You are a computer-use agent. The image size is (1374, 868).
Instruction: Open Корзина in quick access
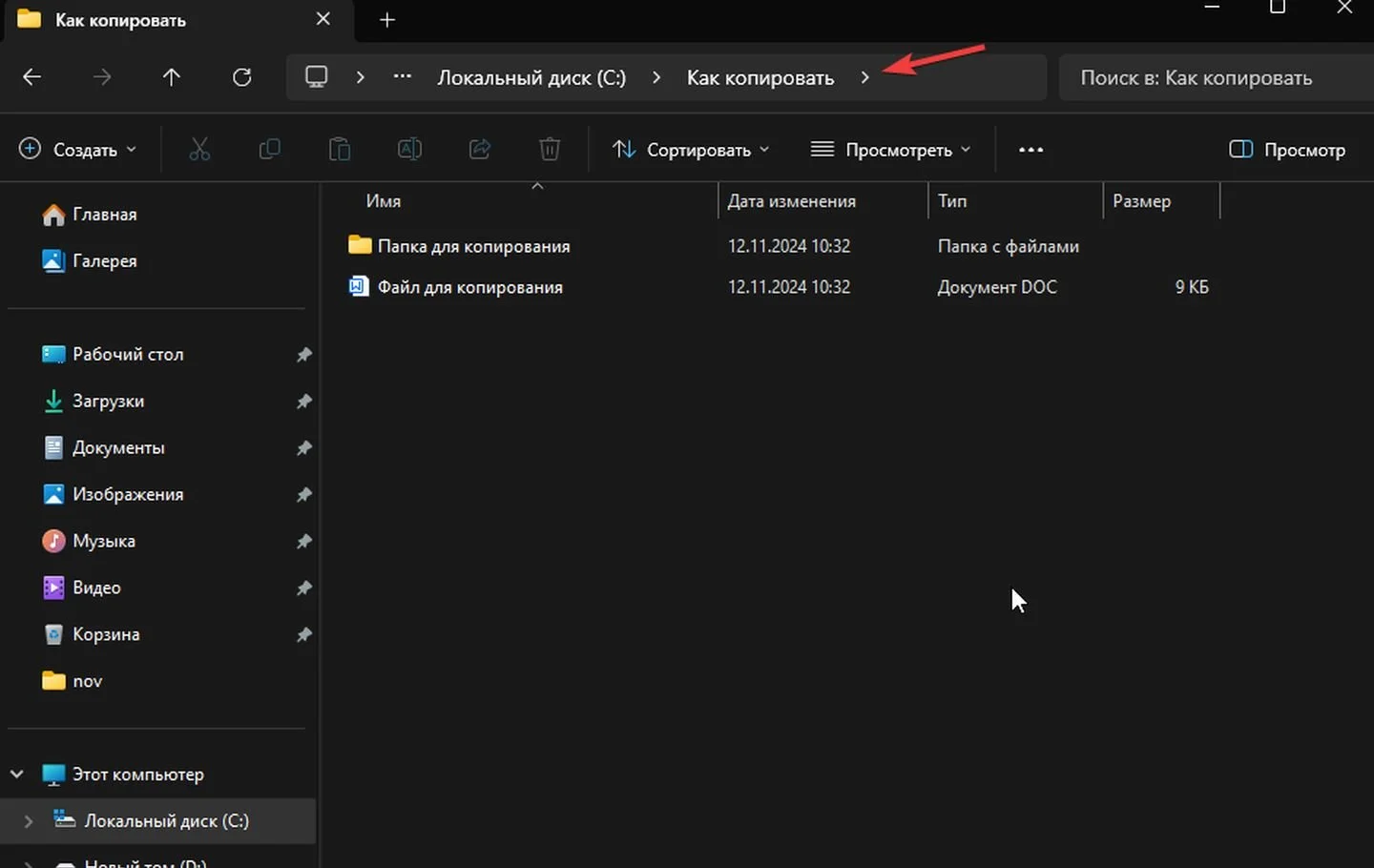[106, 635]
